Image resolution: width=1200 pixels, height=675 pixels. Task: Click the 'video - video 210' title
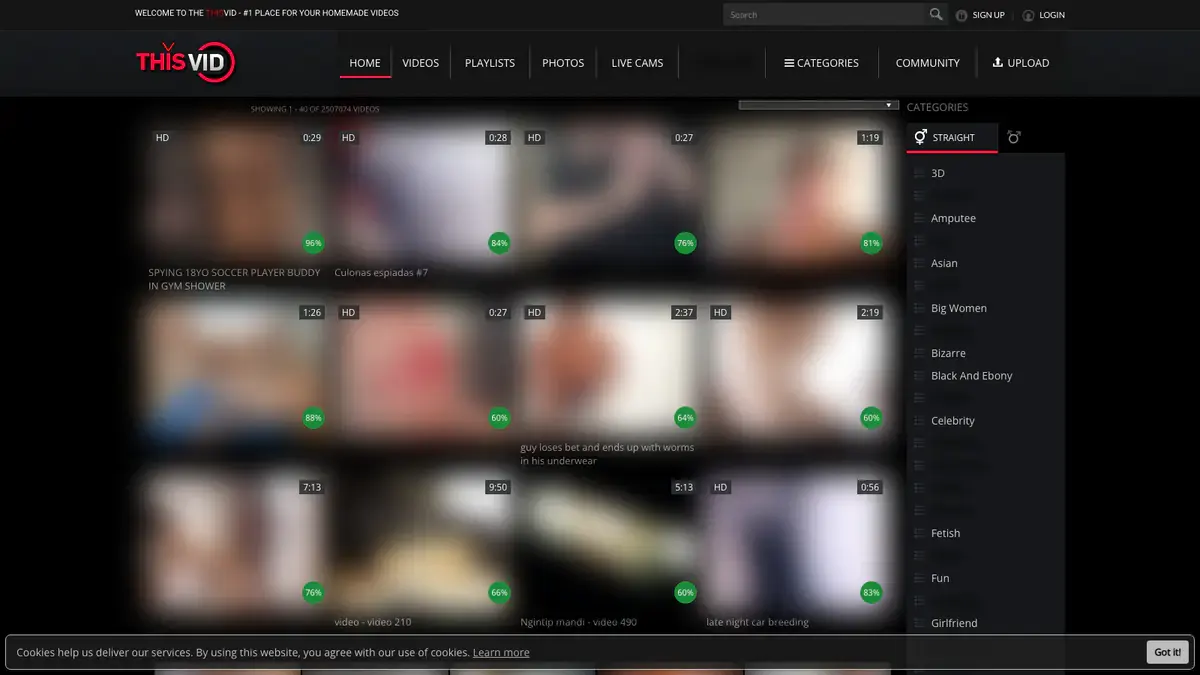pos(373,622)
